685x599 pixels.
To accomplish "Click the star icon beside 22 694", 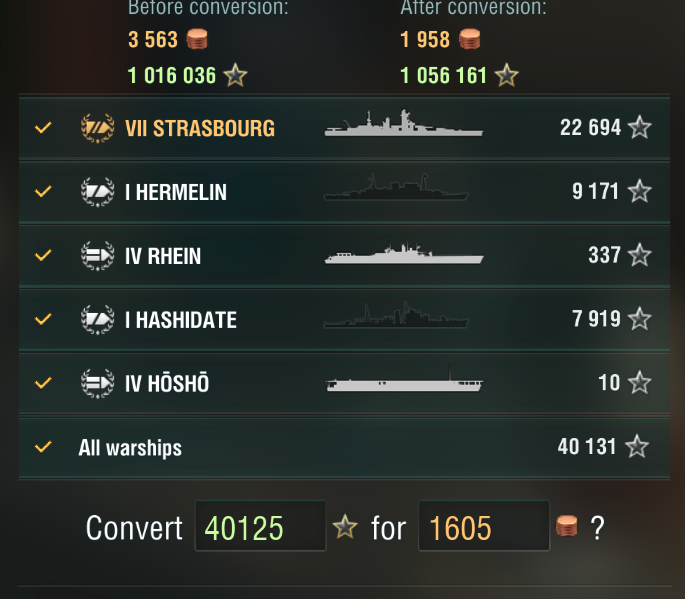I will 639,128.
